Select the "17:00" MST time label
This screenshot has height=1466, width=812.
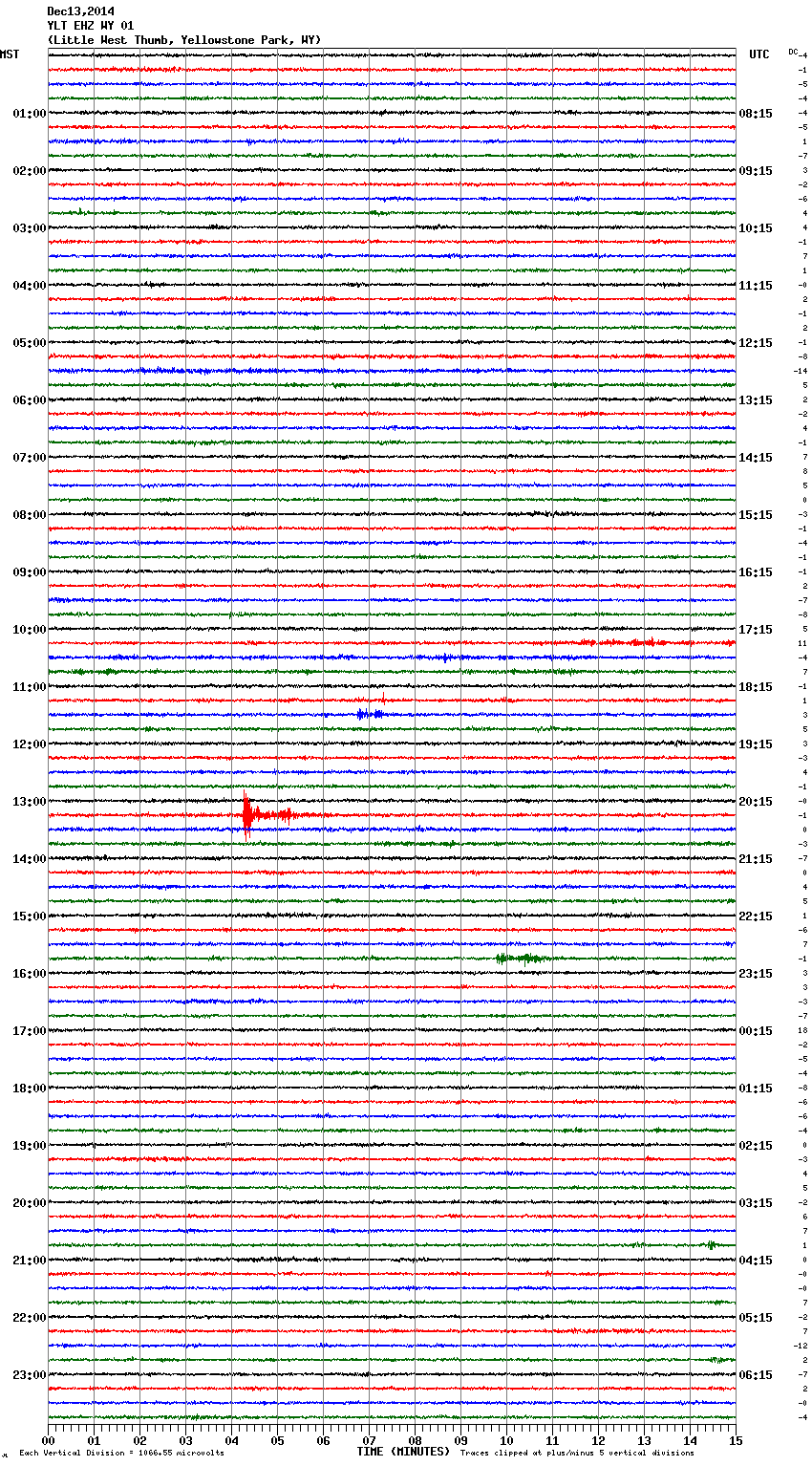pos(30,1031)
